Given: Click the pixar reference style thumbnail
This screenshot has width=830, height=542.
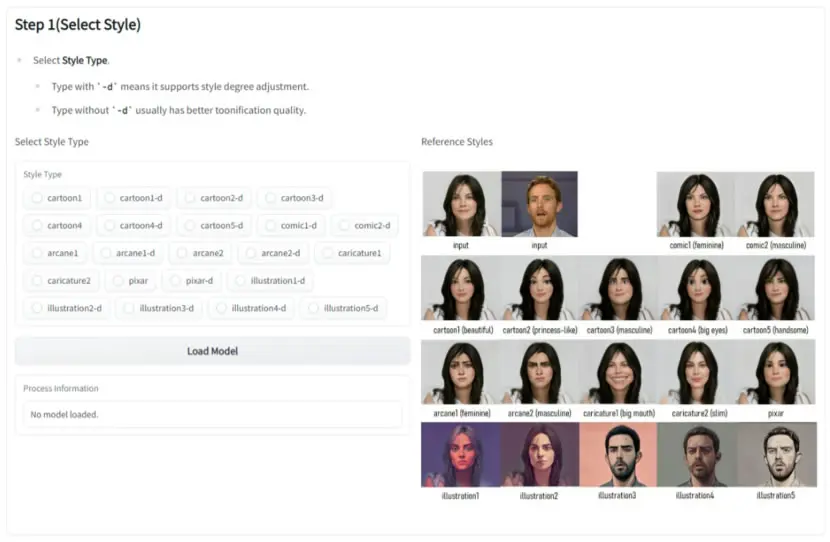Looking at the screenshot, I should (x=775, y=372).
